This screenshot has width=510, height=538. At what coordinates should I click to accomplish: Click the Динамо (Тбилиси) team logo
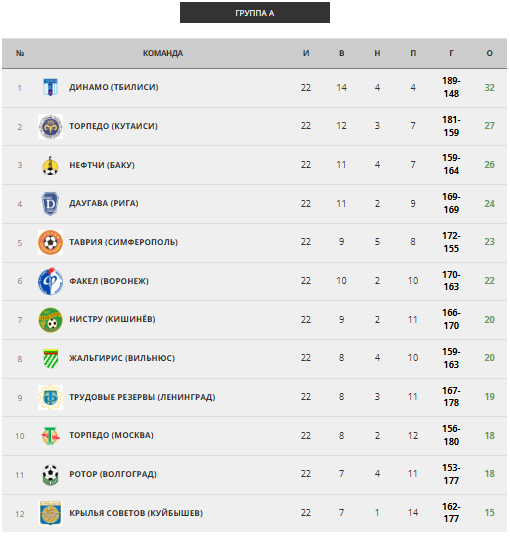pos(50,87)
